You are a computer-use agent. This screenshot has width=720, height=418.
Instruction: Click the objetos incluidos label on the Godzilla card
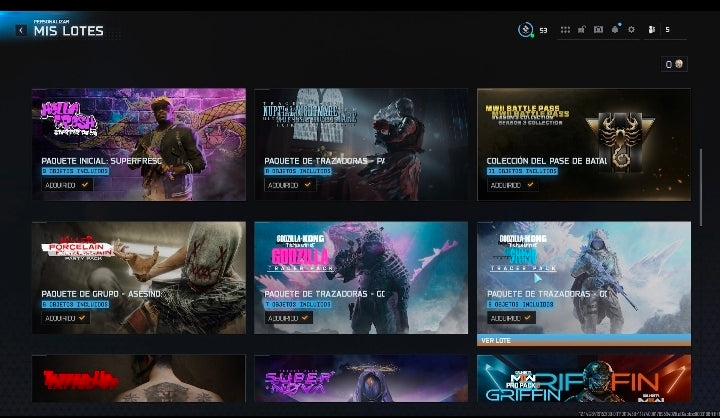pyautogui.click(x=298, y=304)
